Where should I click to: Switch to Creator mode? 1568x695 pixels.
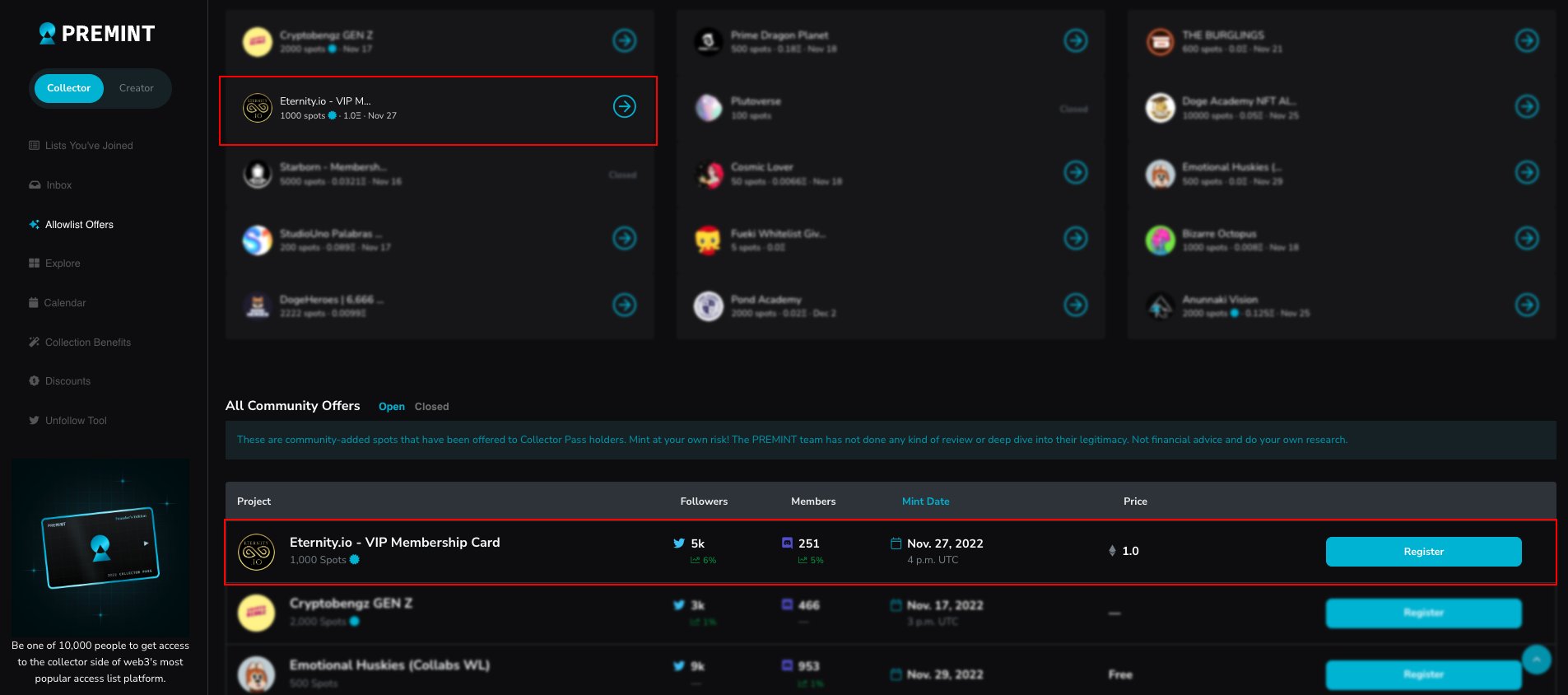pyautogui.click(x=137, y=88)
